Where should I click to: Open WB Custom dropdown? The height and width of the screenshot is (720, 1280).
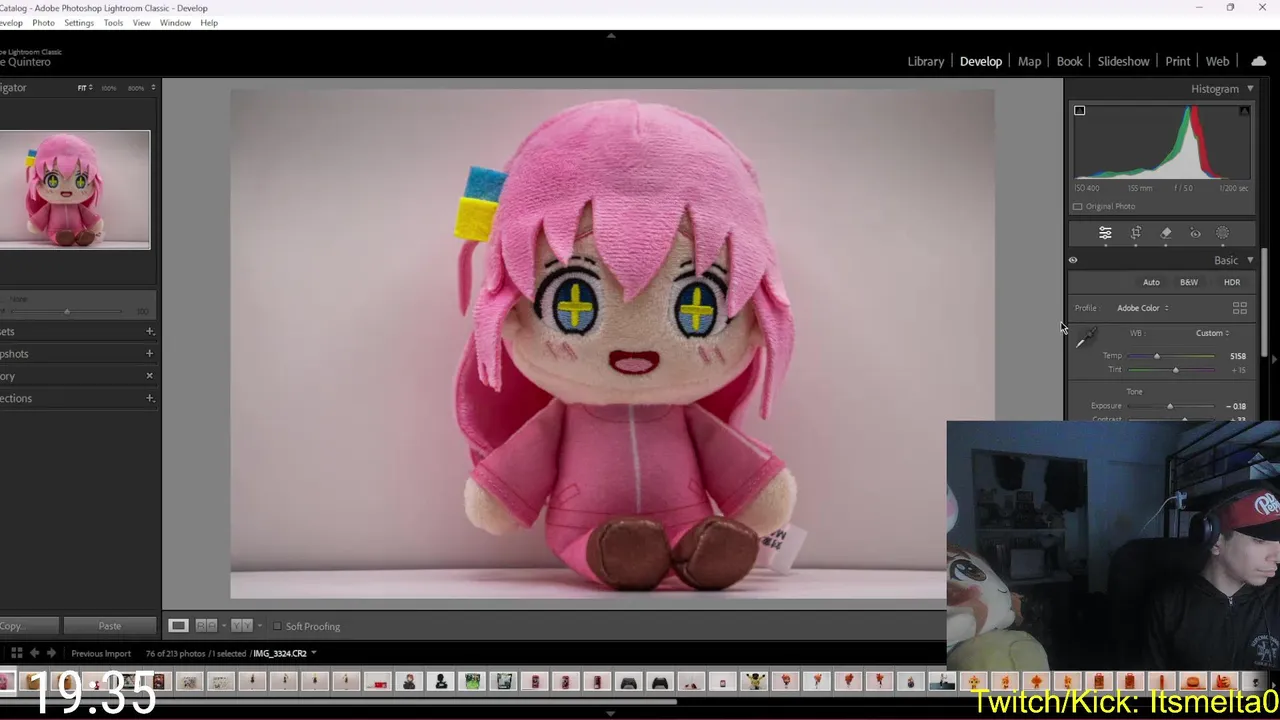(1212, 333)
